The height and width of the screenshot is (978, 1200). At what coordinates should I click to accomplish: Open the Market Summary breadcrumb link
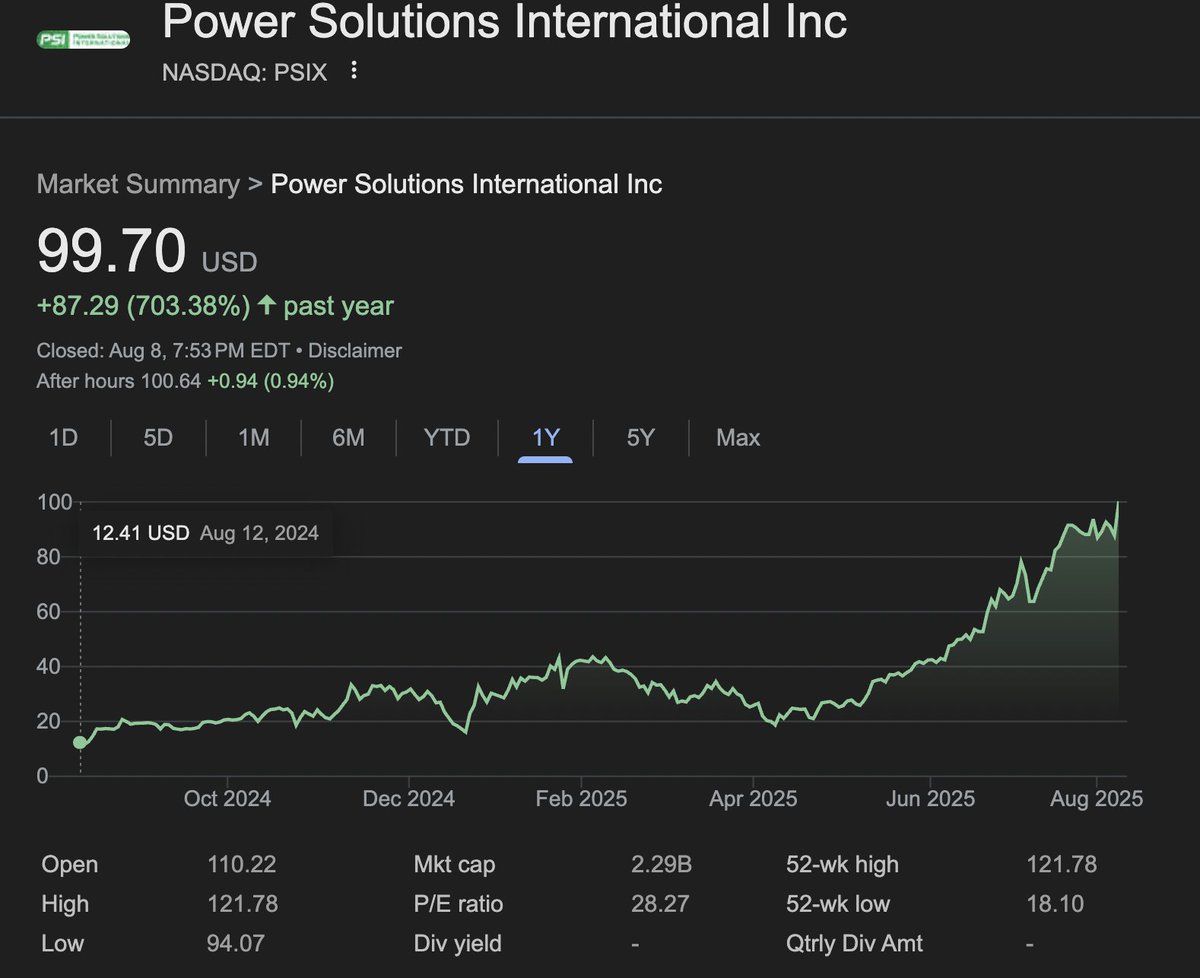tap(138, 184)
